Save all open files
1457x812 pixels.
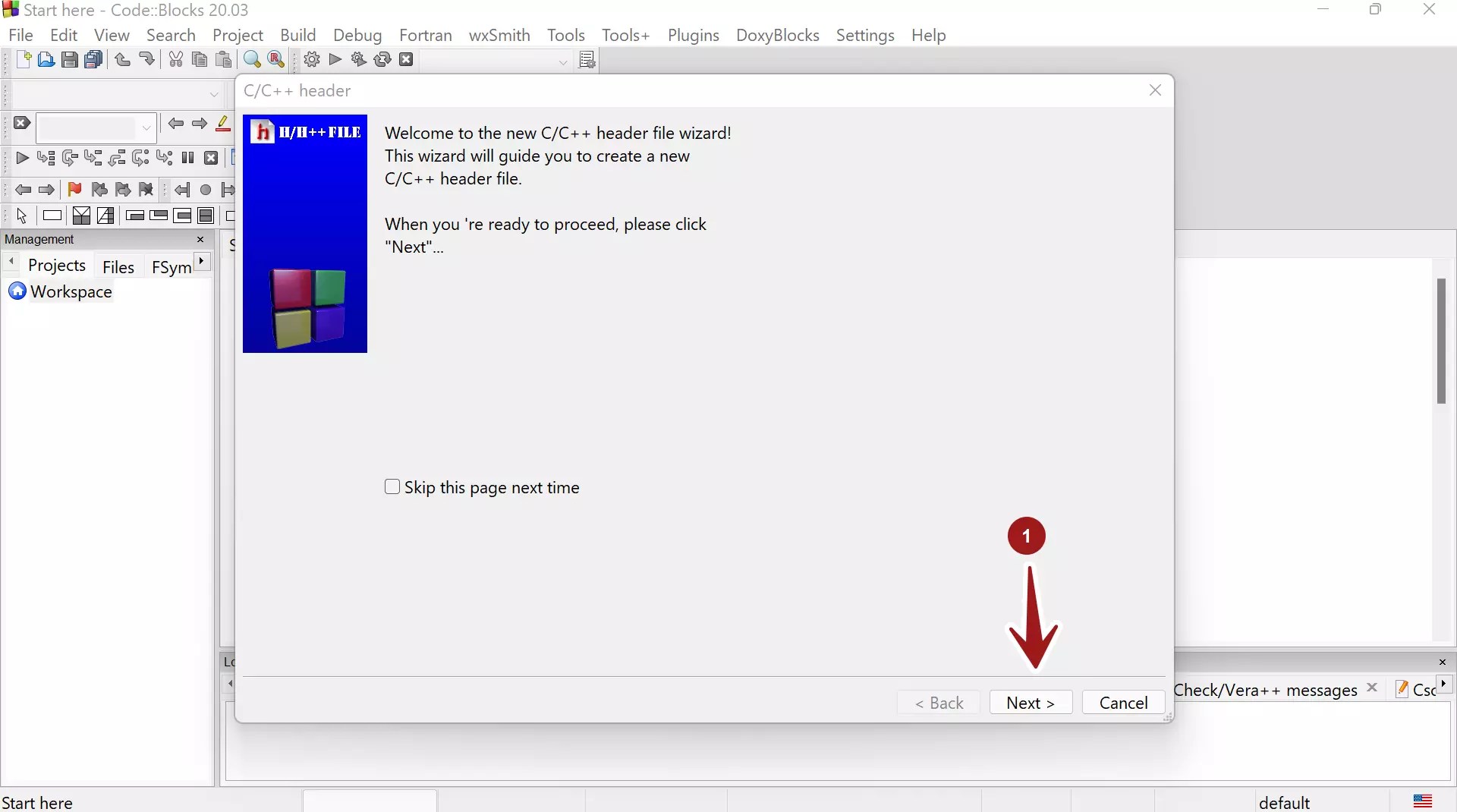(x=93, y=60)
